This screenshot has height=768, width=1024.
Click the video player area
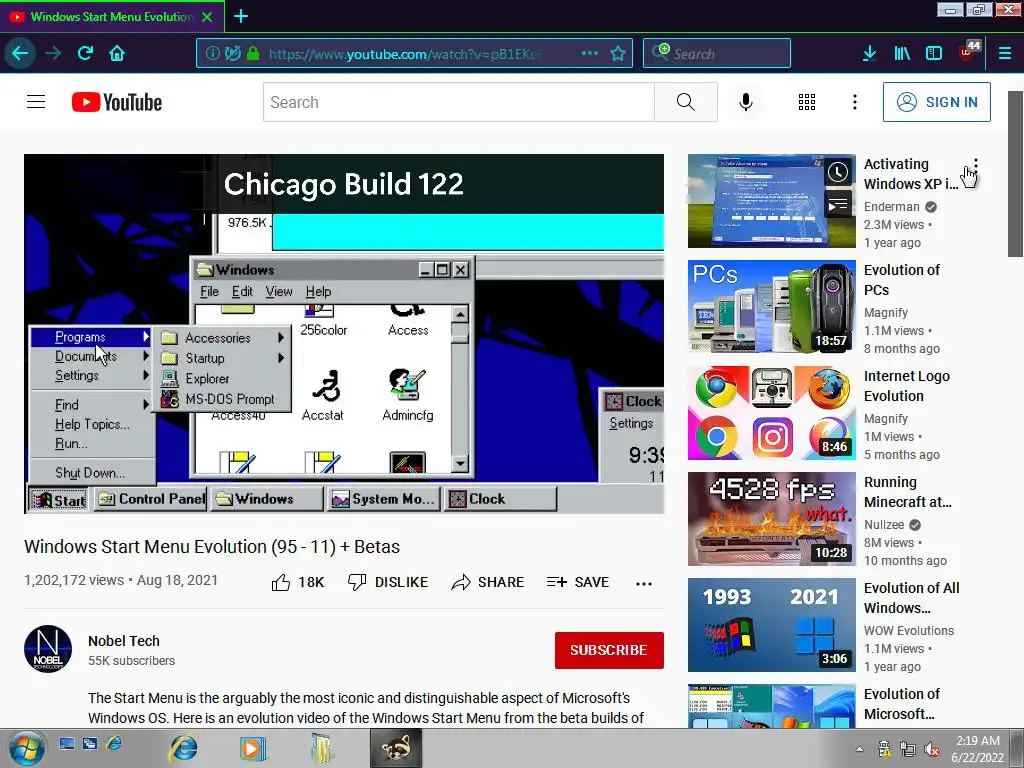point(344,334)
